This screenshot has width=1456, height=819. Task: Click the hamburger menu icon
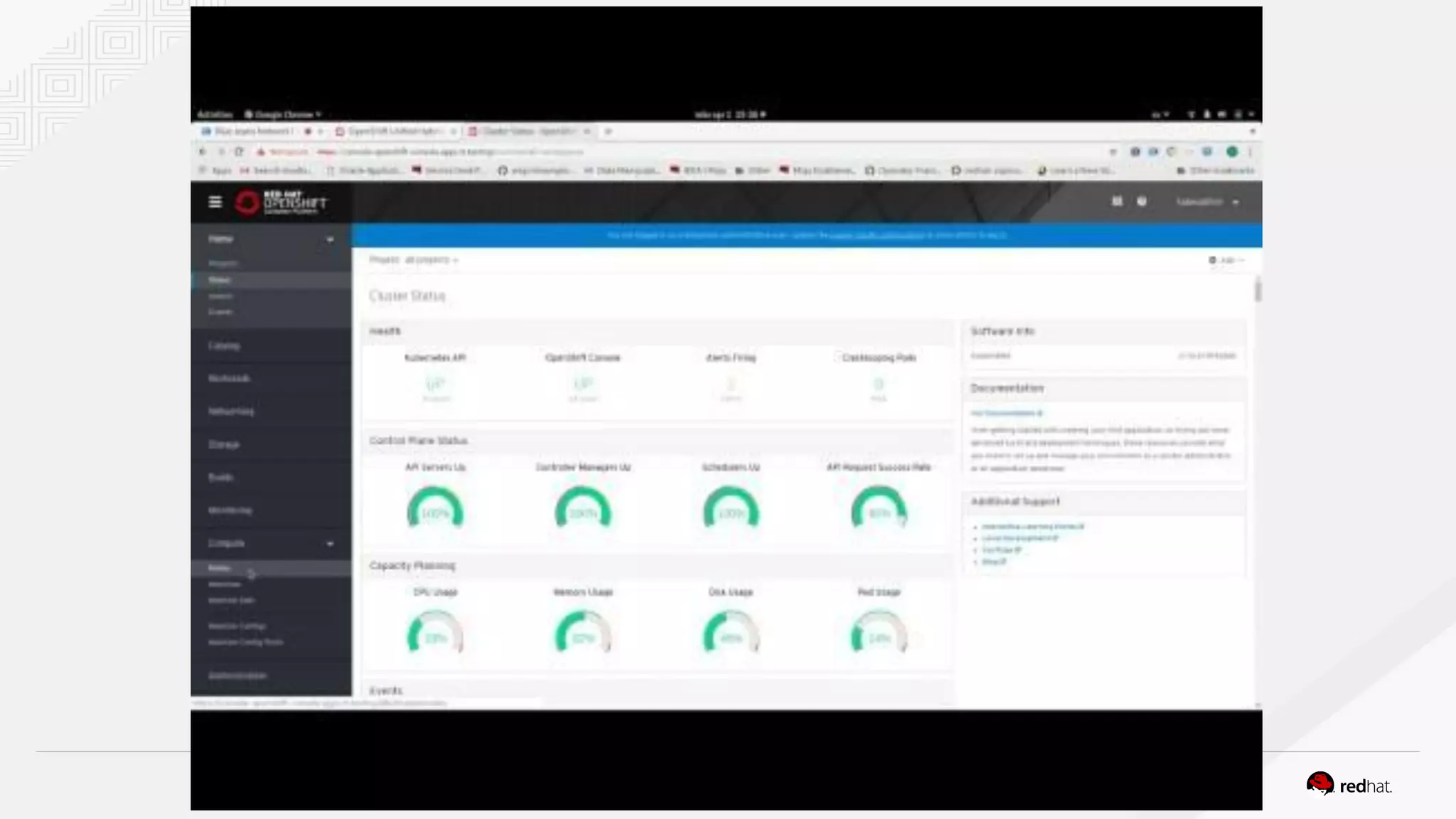(x=215, y=202)
